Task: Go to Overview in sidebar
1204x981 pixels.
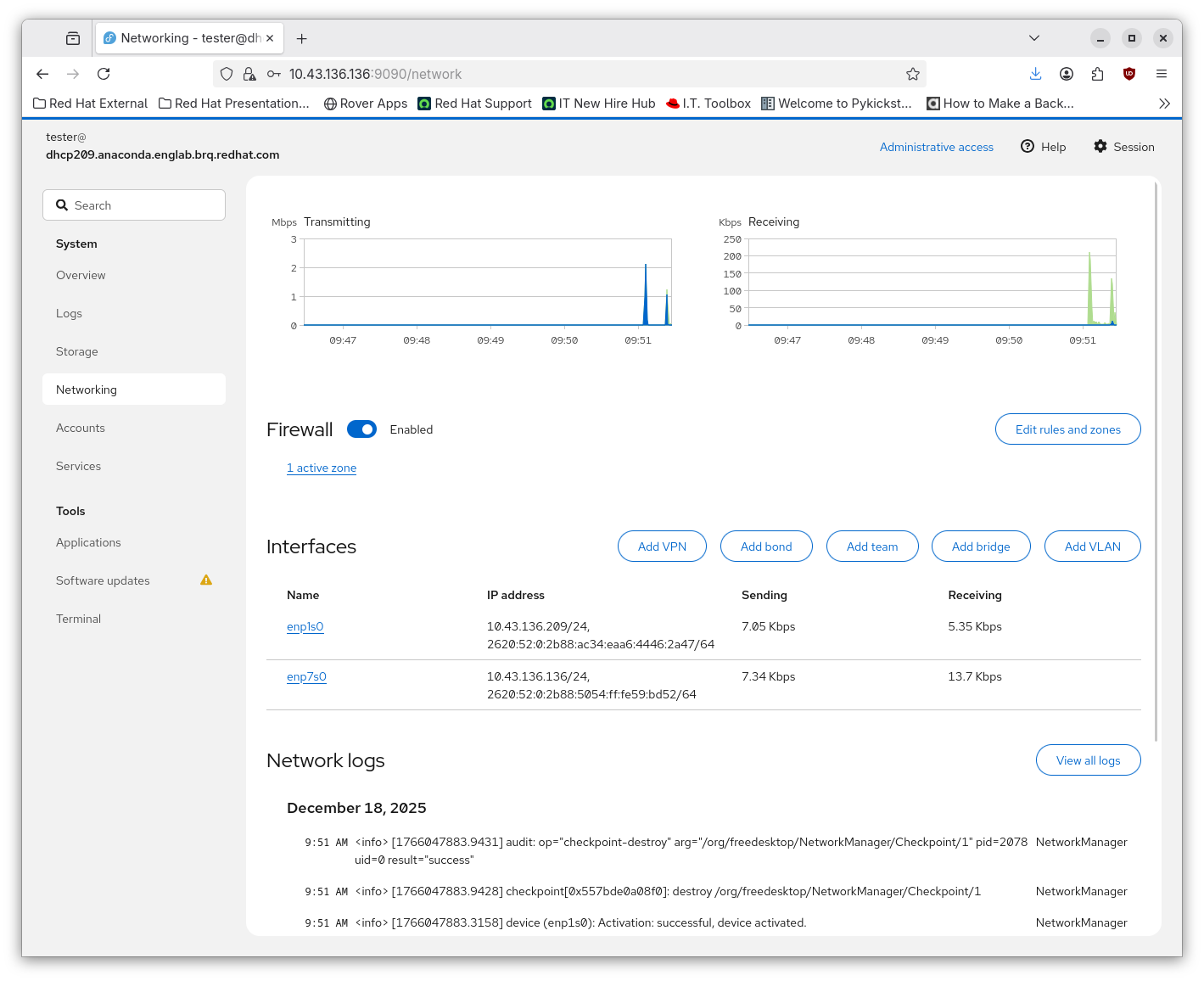Action: (x=134, y=275)
